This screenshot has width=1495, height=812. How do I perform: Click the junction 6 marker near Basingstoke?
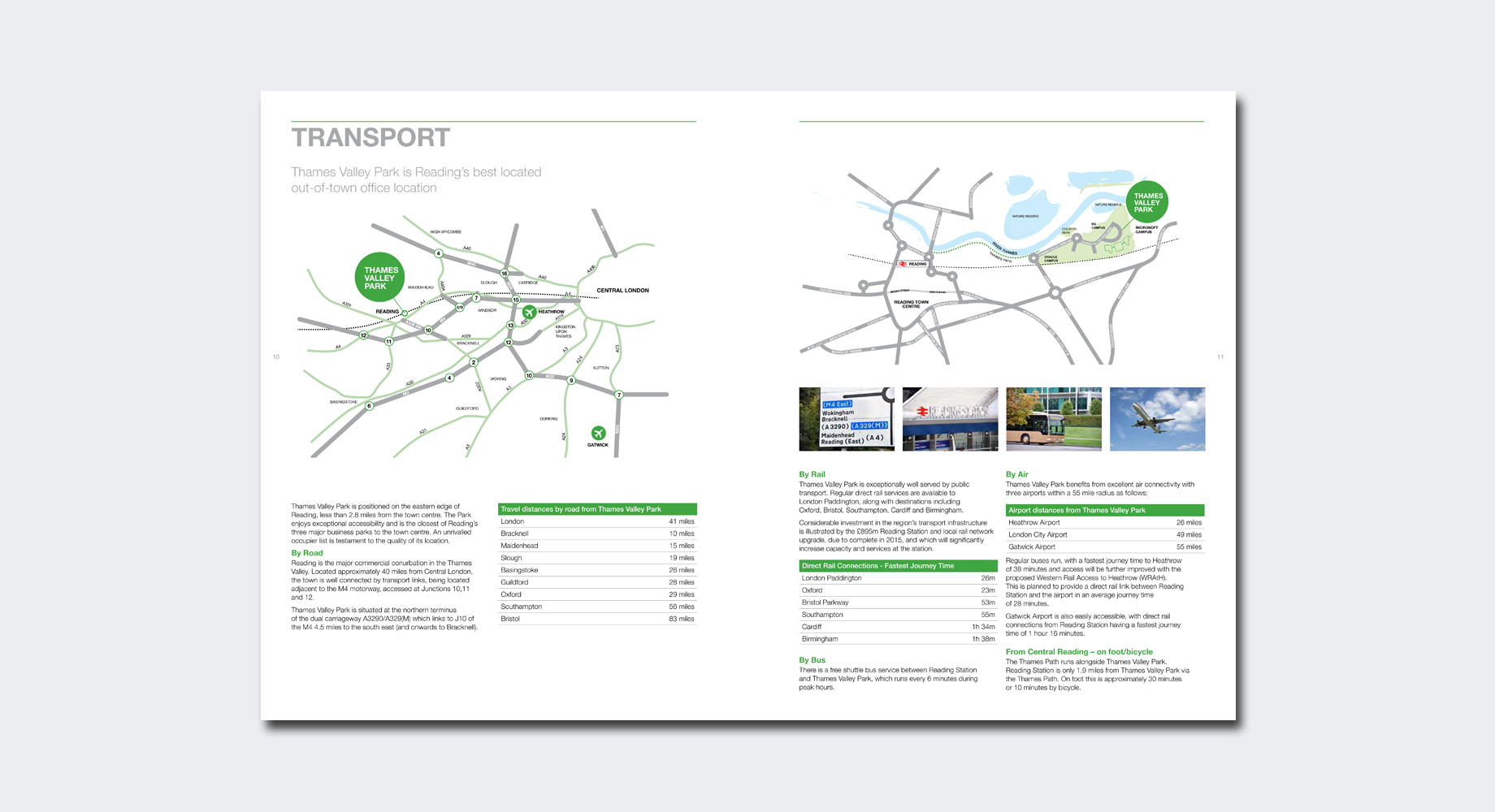tap(369, 406)
